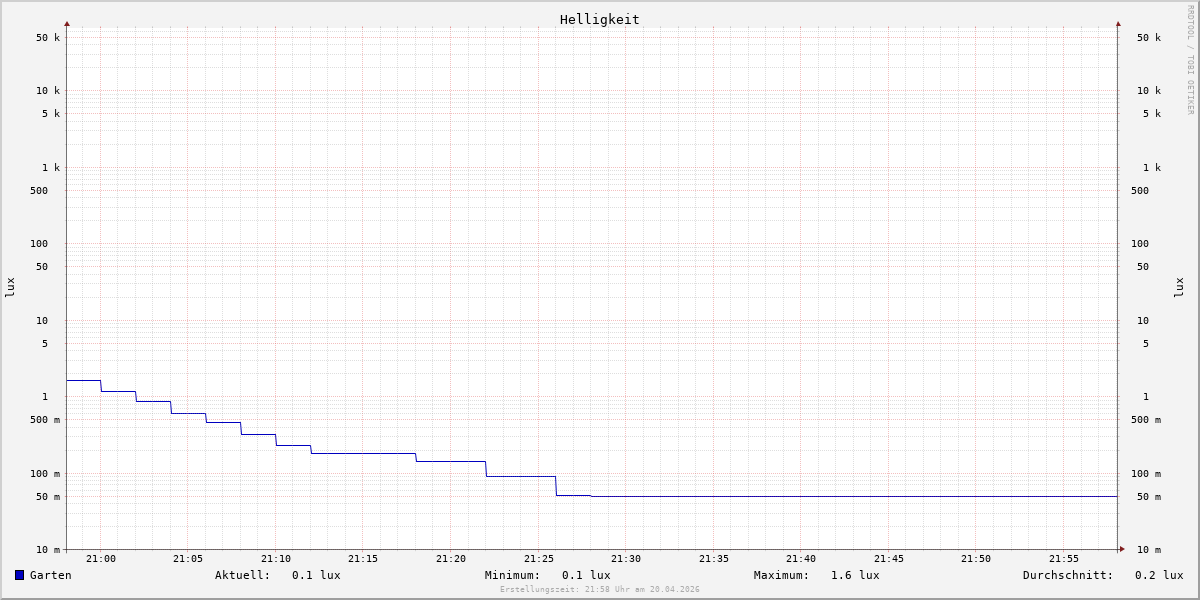The width and height of the screenshot is (1200, 600).
Task: Select the 21:00 time axis label
Action: click(x=101, y=559)
